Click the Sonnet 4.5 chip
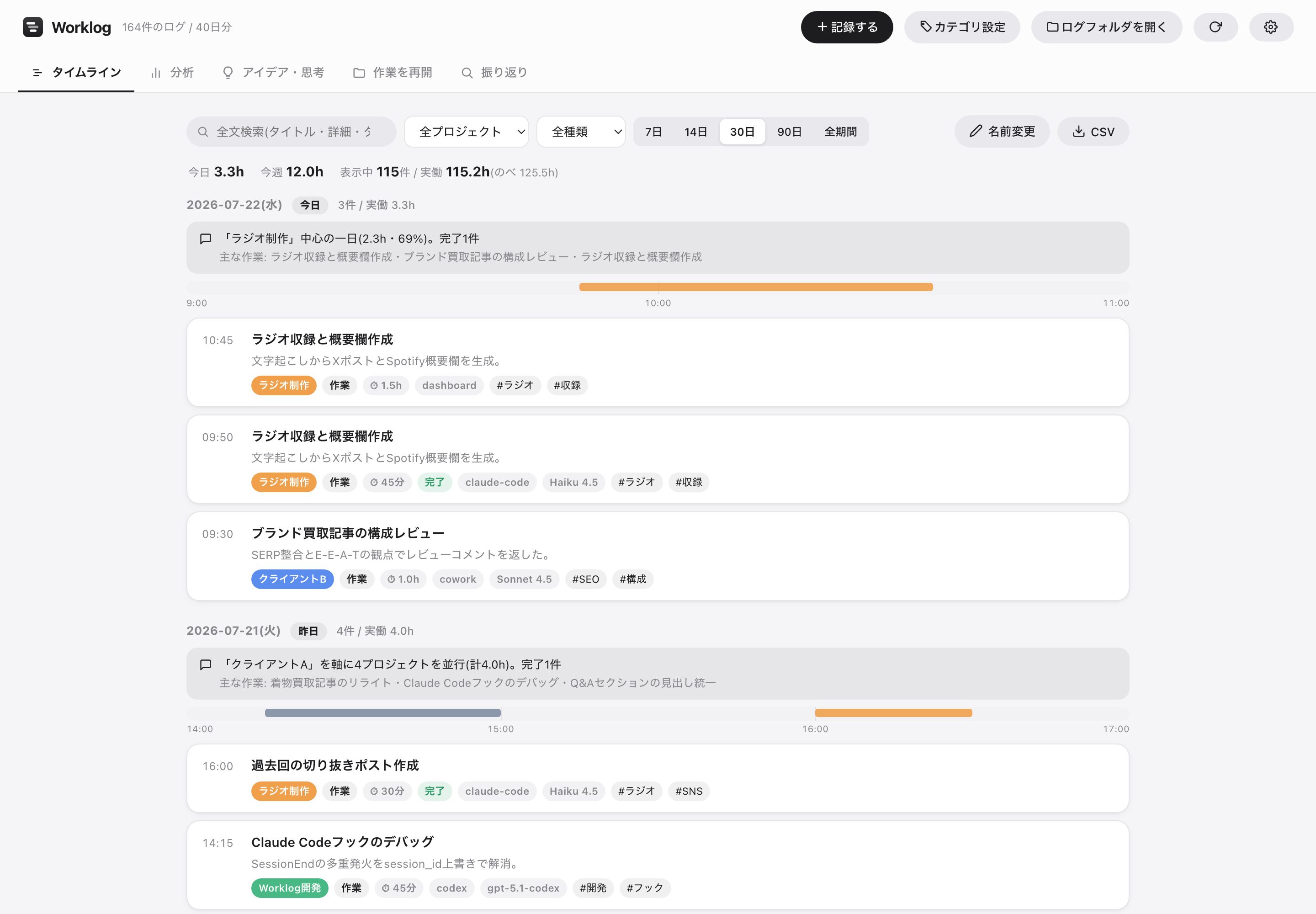 point(524,579)
